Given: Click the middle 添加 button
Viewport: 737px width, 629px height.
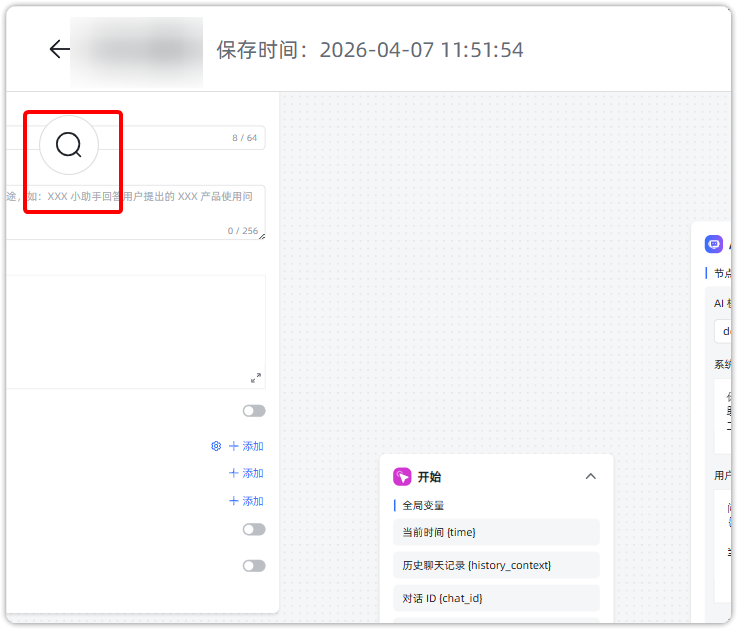Looking at the screenshot, I should [246, 473].
